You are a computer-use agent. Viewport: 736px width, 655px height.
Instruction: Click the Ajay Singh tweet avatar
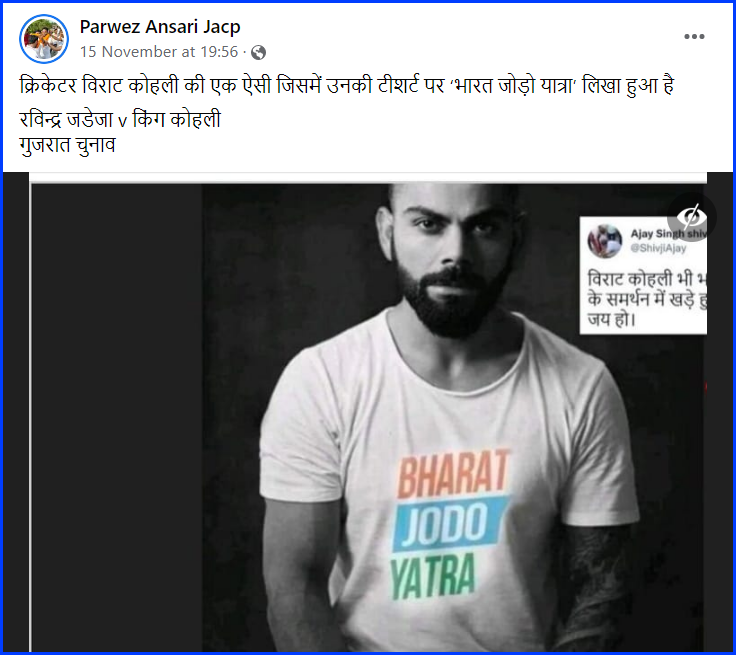click(x=605, y=241)
